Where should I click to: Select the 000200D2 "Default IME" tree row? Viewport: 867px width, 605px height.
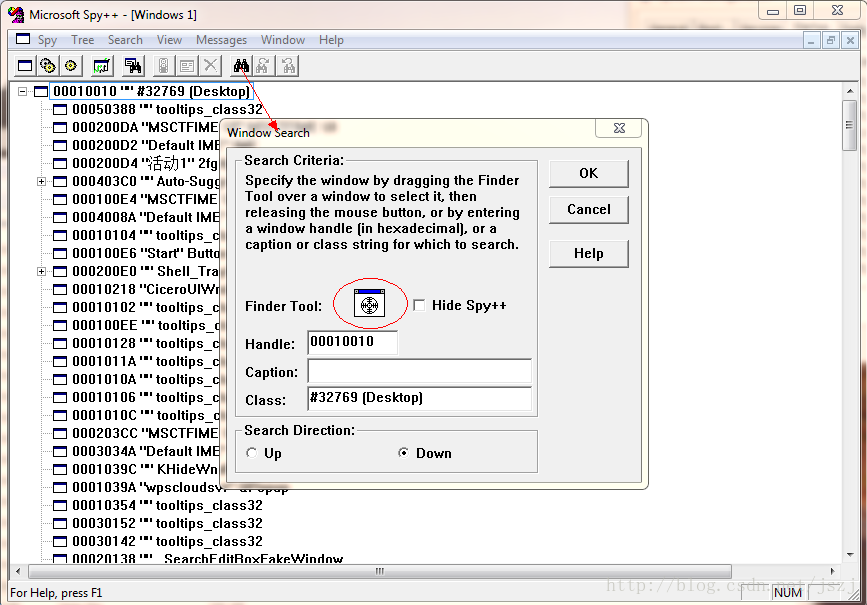(145, 145)
